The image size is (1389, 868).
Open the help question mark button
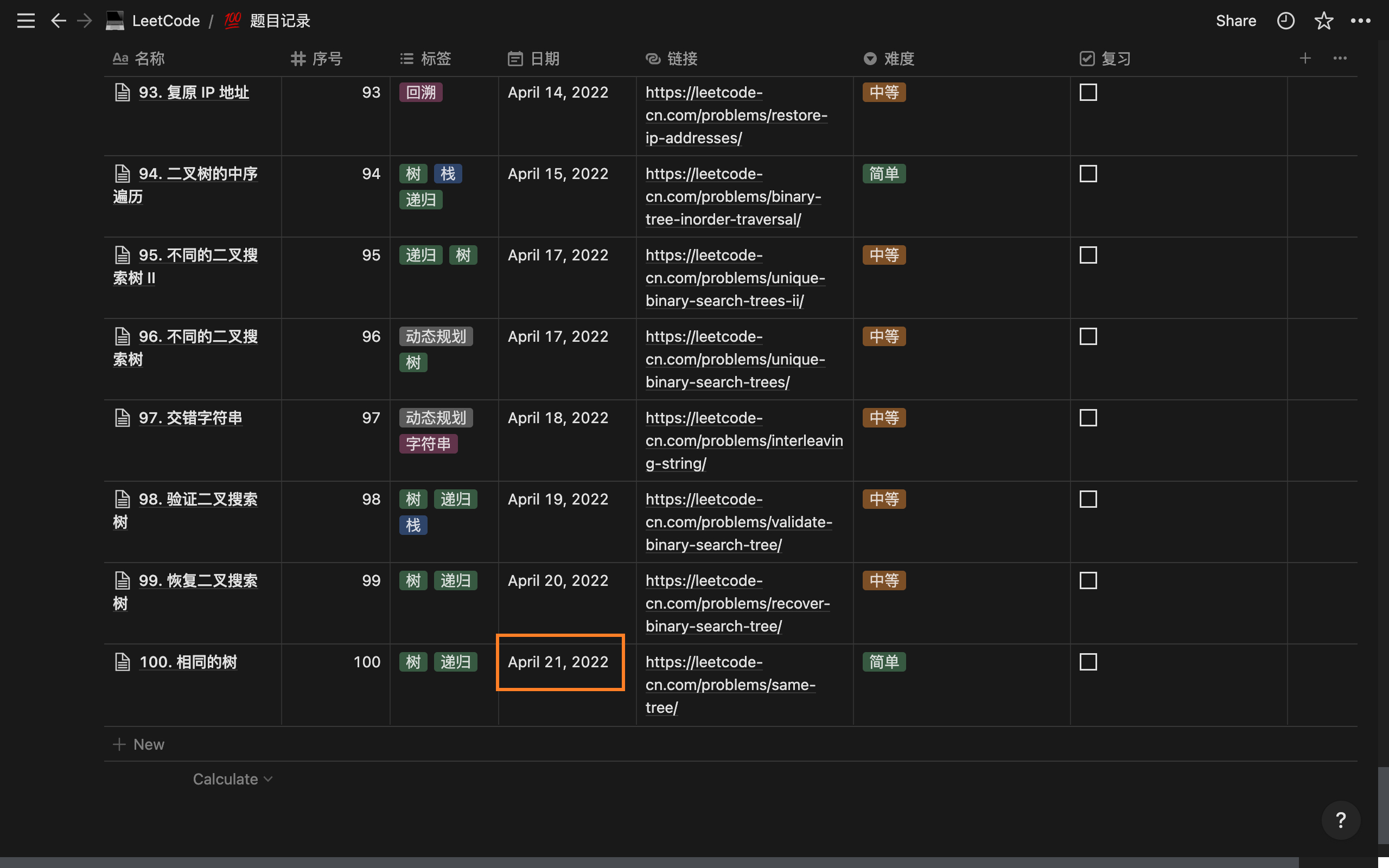[1341, 820]
